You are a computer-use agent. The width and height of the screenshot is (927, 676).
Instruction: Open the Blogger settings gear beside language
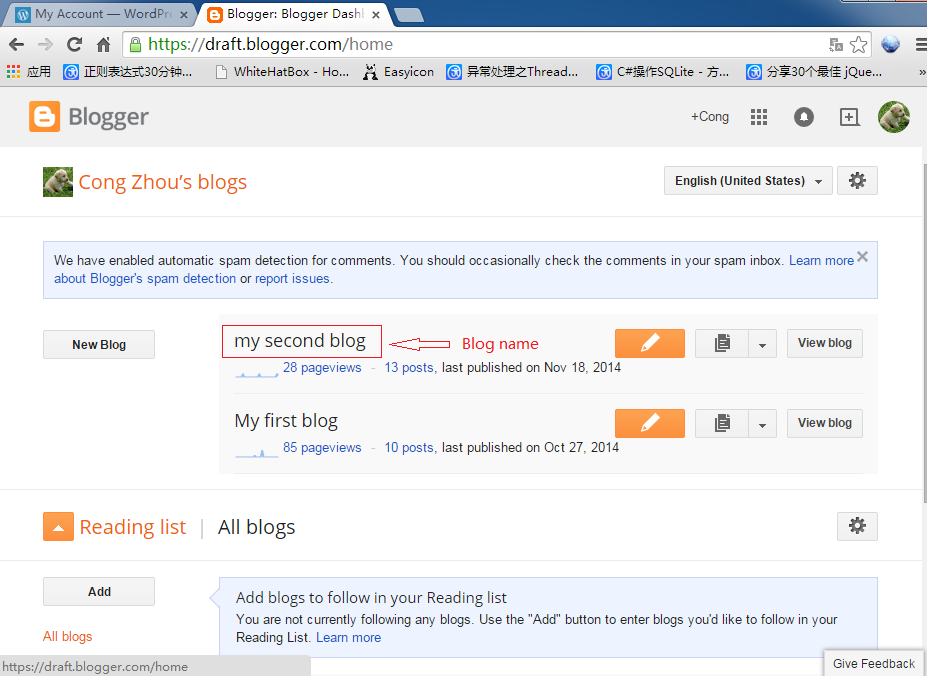click(x=857, y=181)
